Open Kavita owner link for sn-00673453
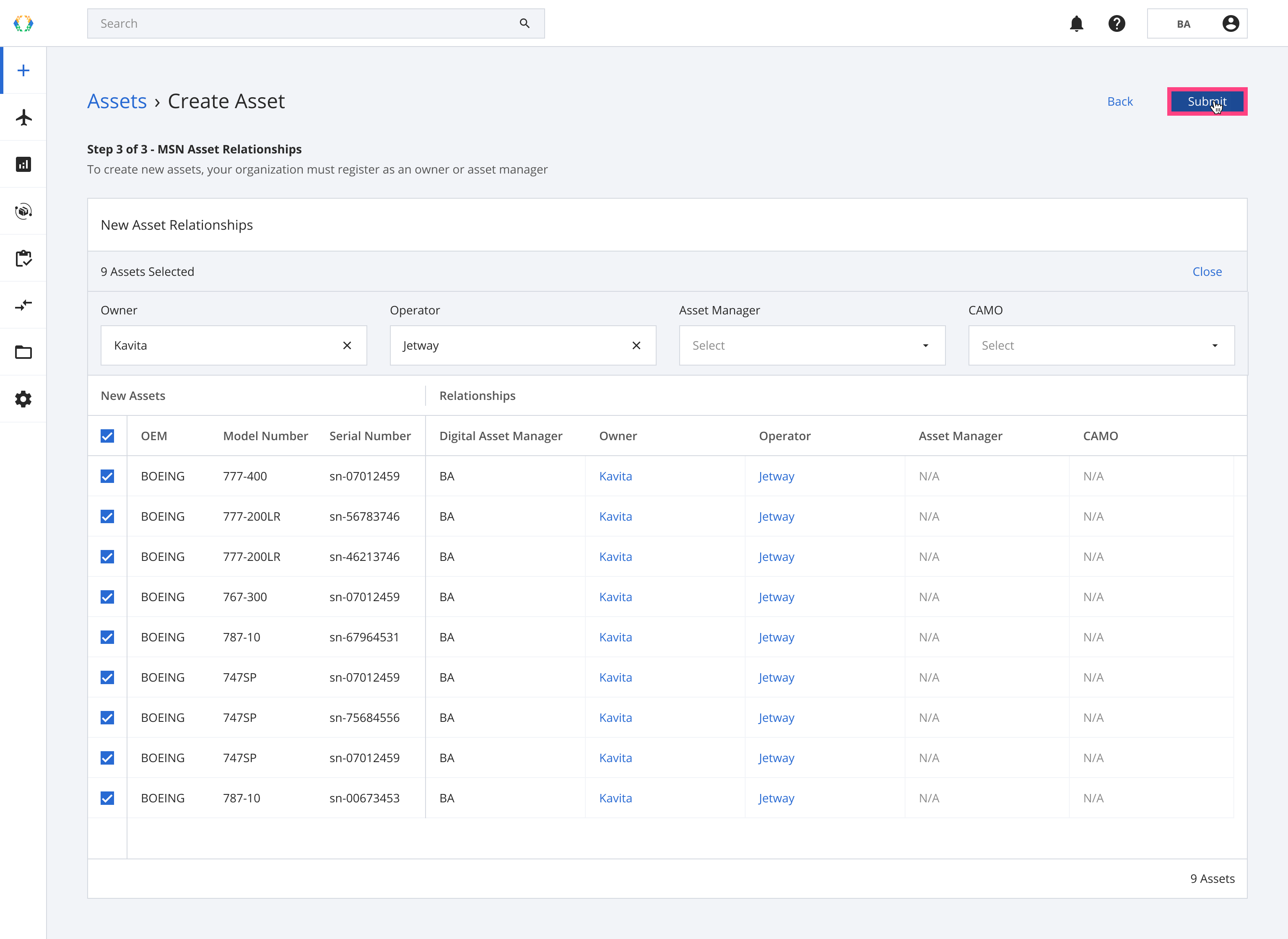Screen dimensions: 1288x939 pyautogui.click(x=615, y=798)
